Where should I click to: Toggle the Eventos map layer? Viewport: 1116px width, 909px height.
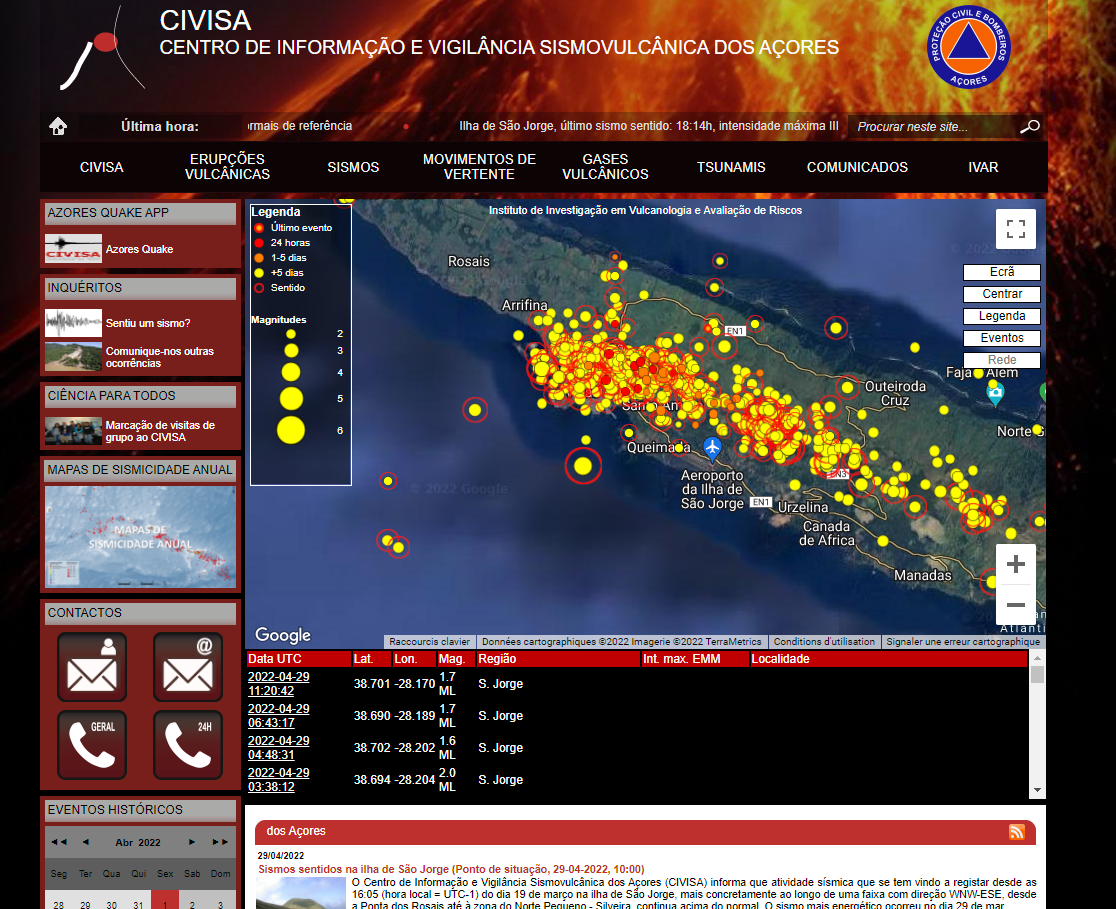pos(1001,338)
